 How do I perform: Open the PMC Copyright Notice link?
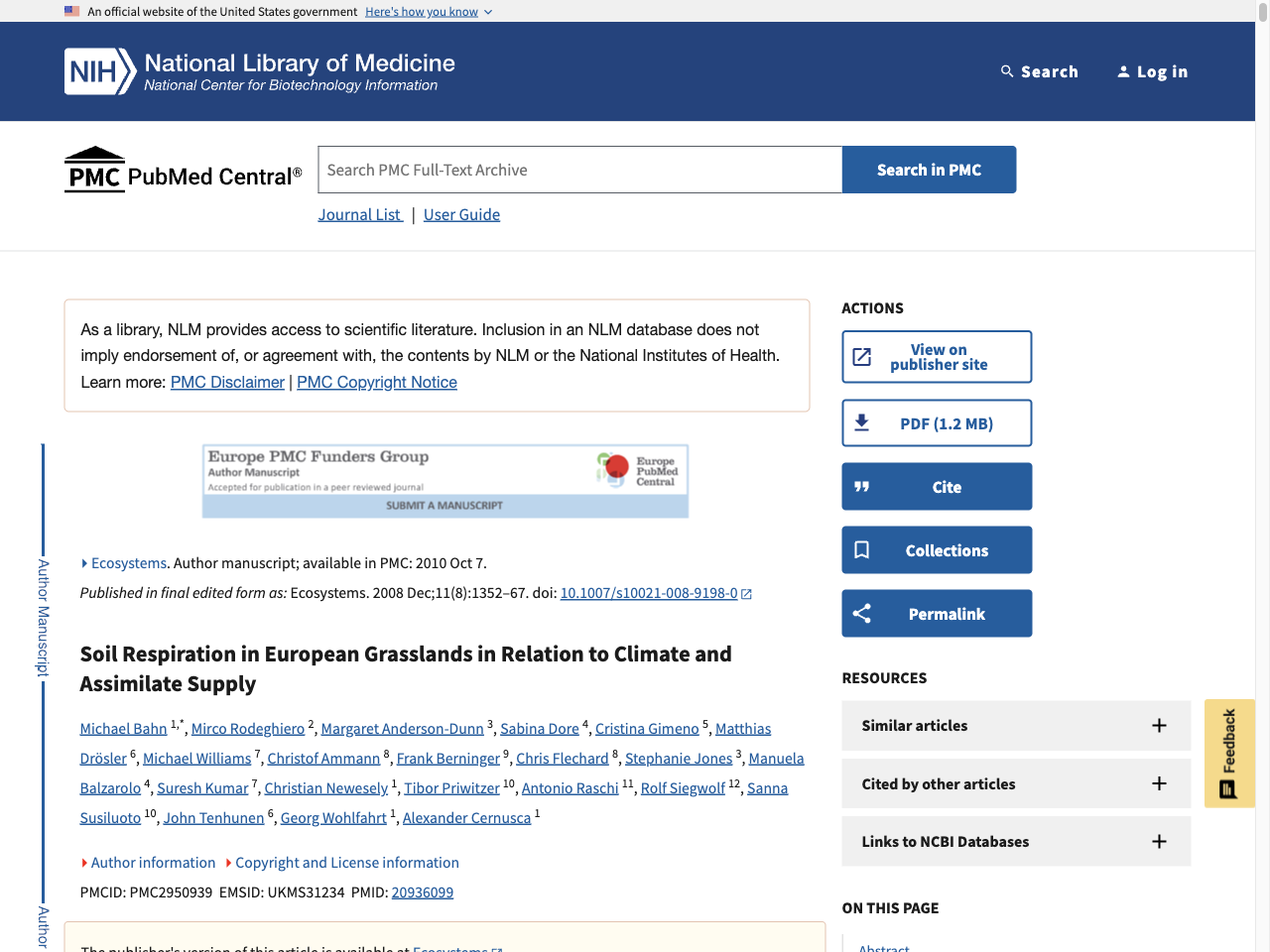[x=377, y=382]
